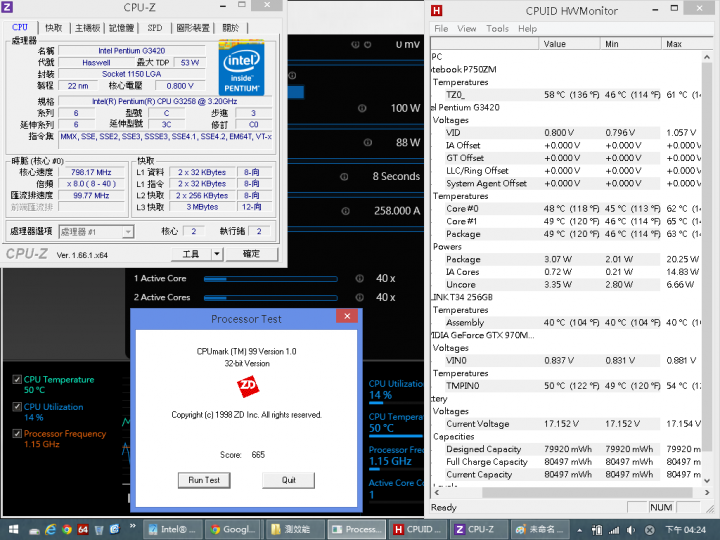Screen dimensions: 720x540
Task: Click the 確定 button in CPU-Z
Action: point(251,254)
